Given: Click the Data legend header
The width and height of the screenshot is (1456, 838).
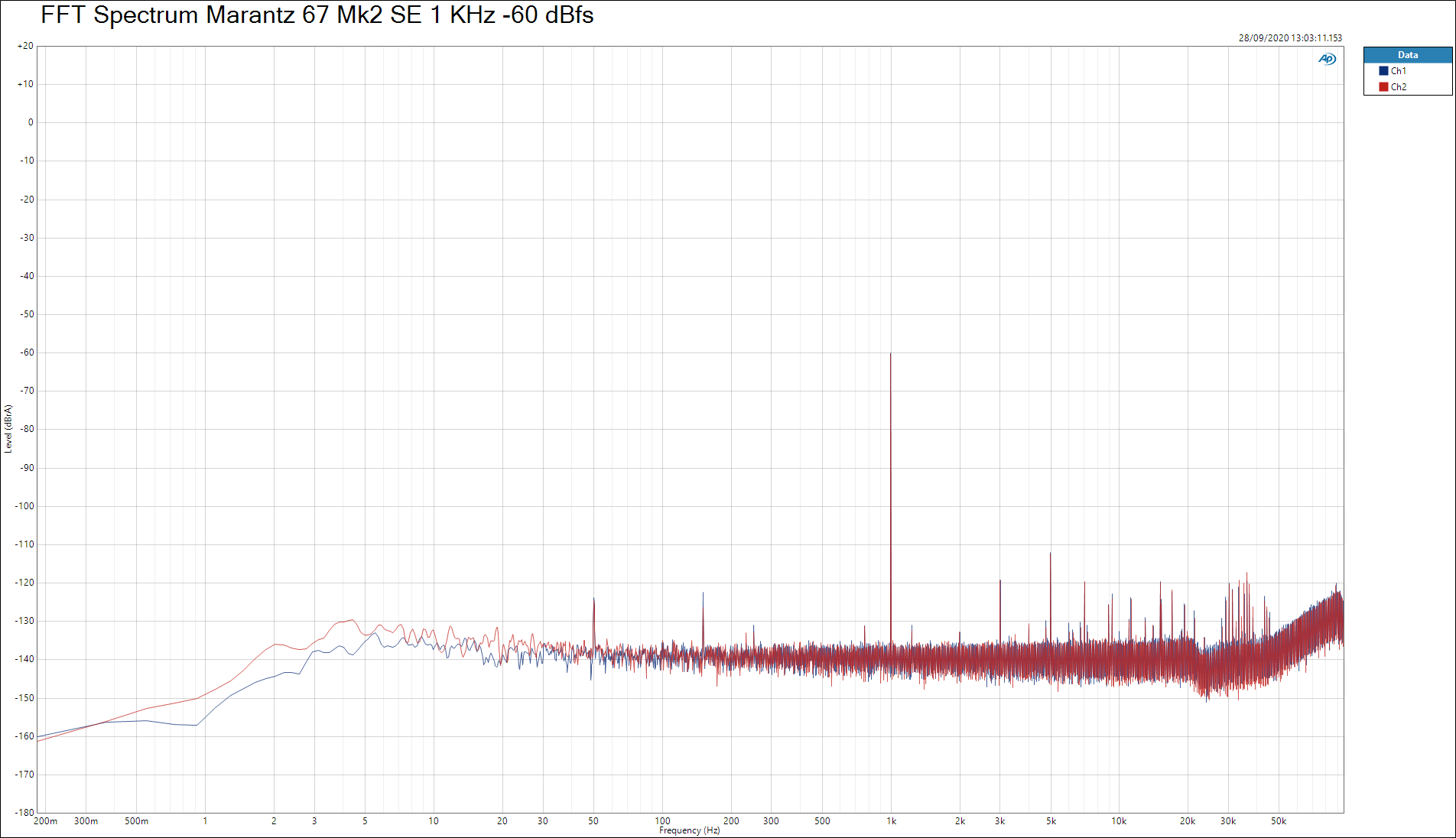Looking at the screenshot, I should coord(1407,55).
